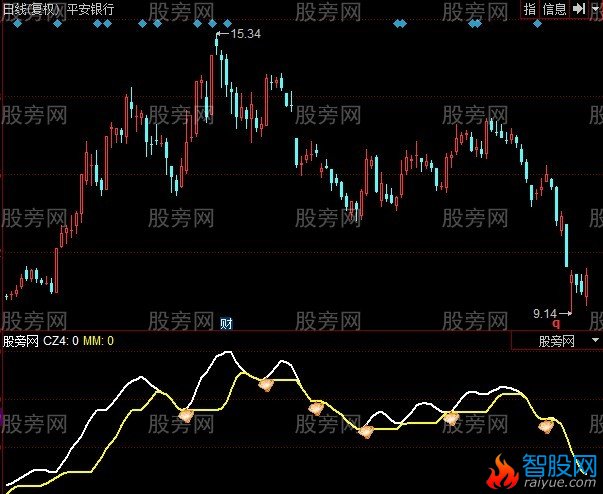Click the lowest signal icon on the yellow line
603x494 pixels.
[x=366, y=431]
